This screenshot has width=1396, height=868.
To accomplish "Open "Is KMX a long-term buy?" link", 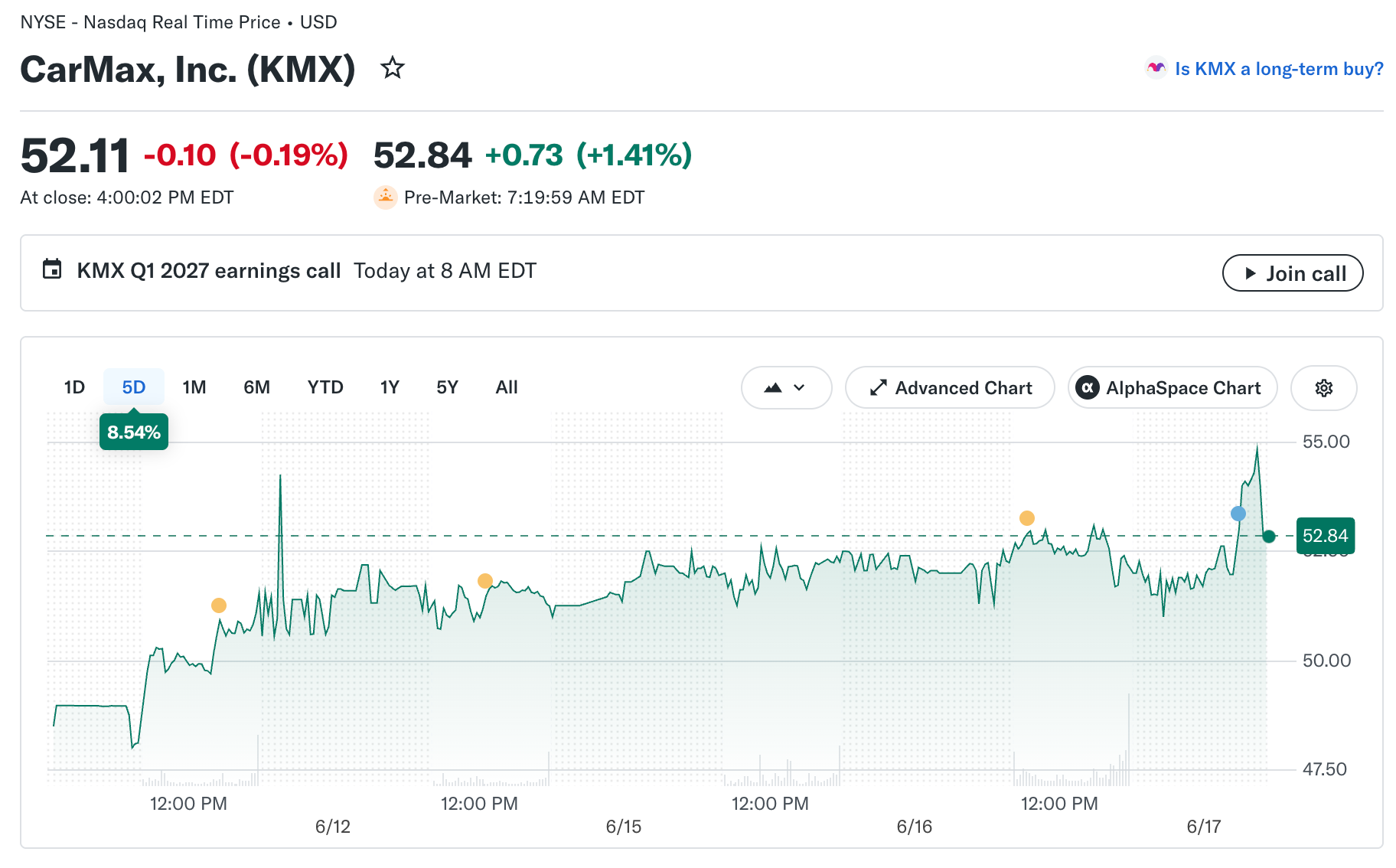I will pos(1279,69).
